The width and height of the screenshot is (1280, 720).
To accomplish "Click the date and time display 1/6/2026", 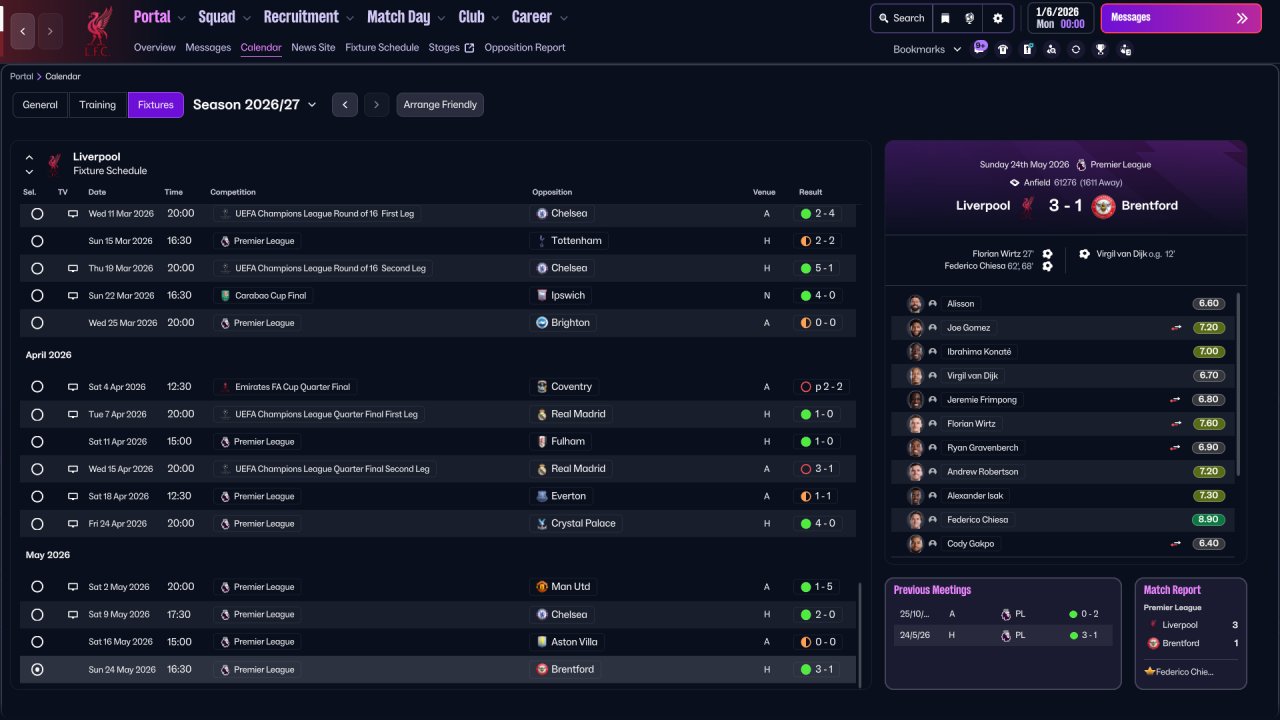I will click(1061, 18).
